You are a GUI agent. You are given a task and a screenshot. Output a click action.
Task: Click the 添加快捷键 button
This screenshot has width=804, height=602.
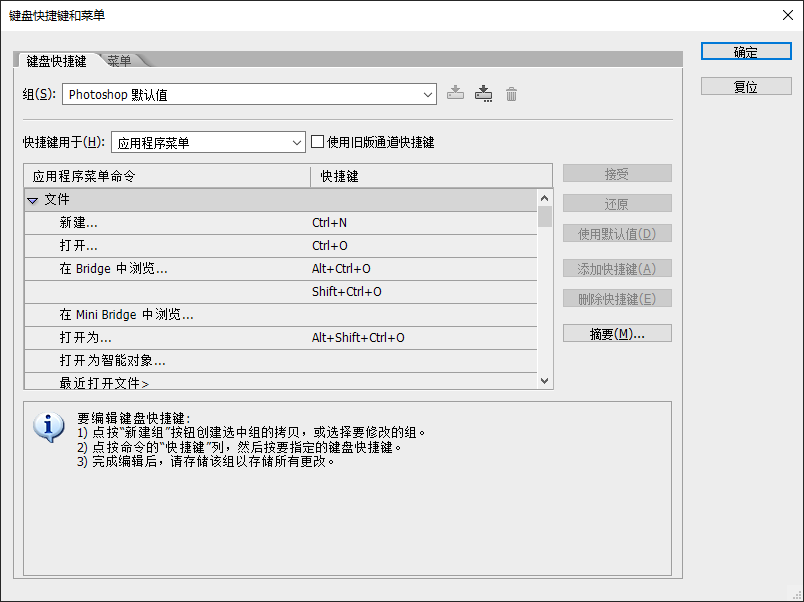pyautogui.click(x=617, y=268)
